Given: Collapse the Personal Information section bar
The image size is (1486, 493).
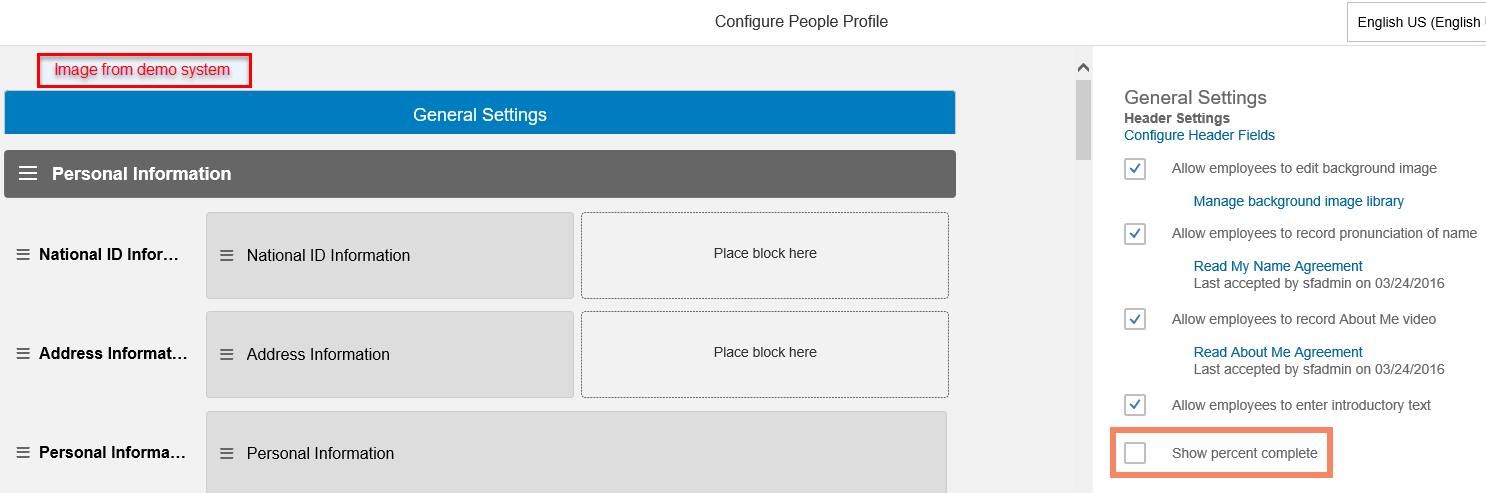Looking at the screenshot, I should point(480,174).
